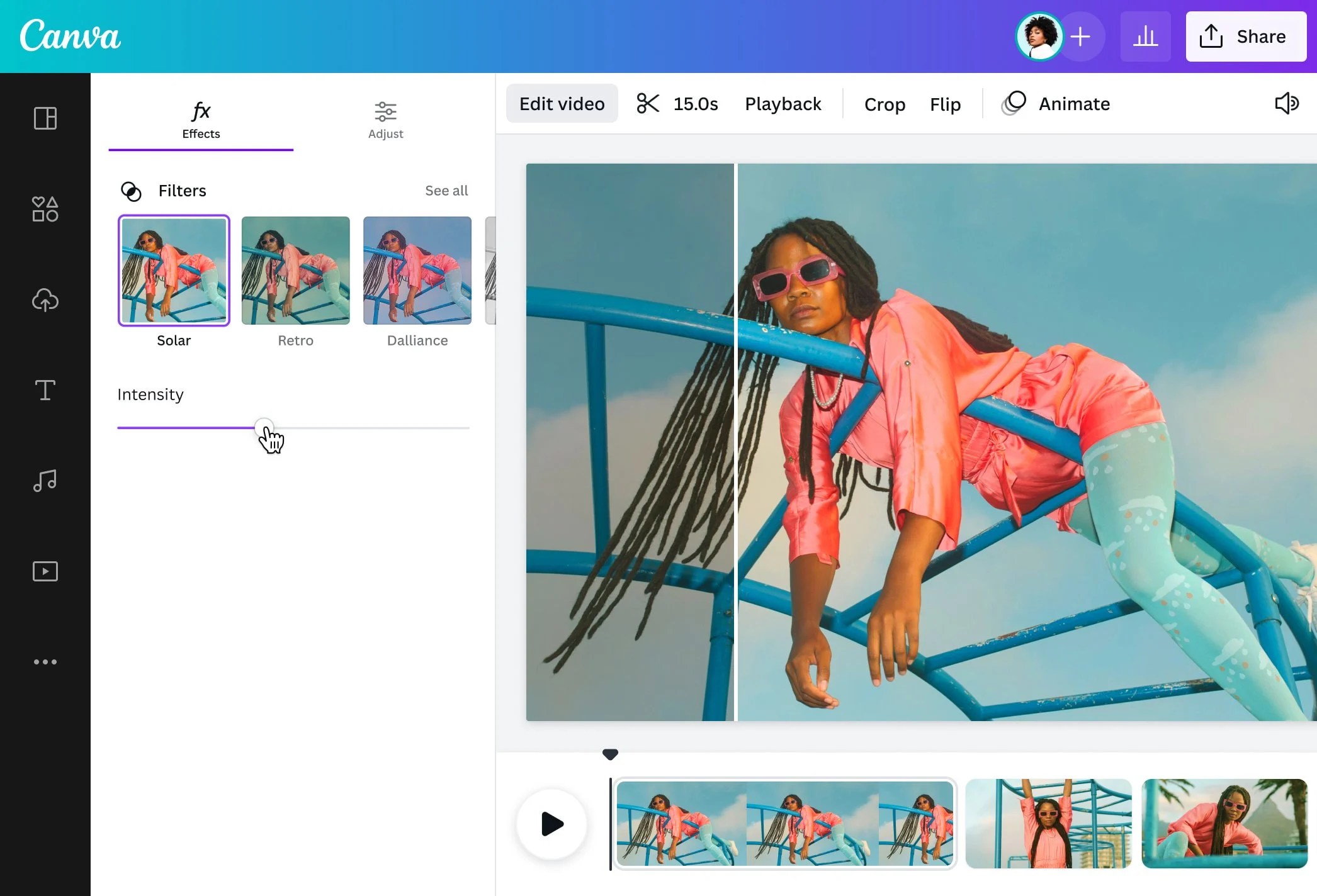Mute audio with the speaker icon

[1286, 103]
